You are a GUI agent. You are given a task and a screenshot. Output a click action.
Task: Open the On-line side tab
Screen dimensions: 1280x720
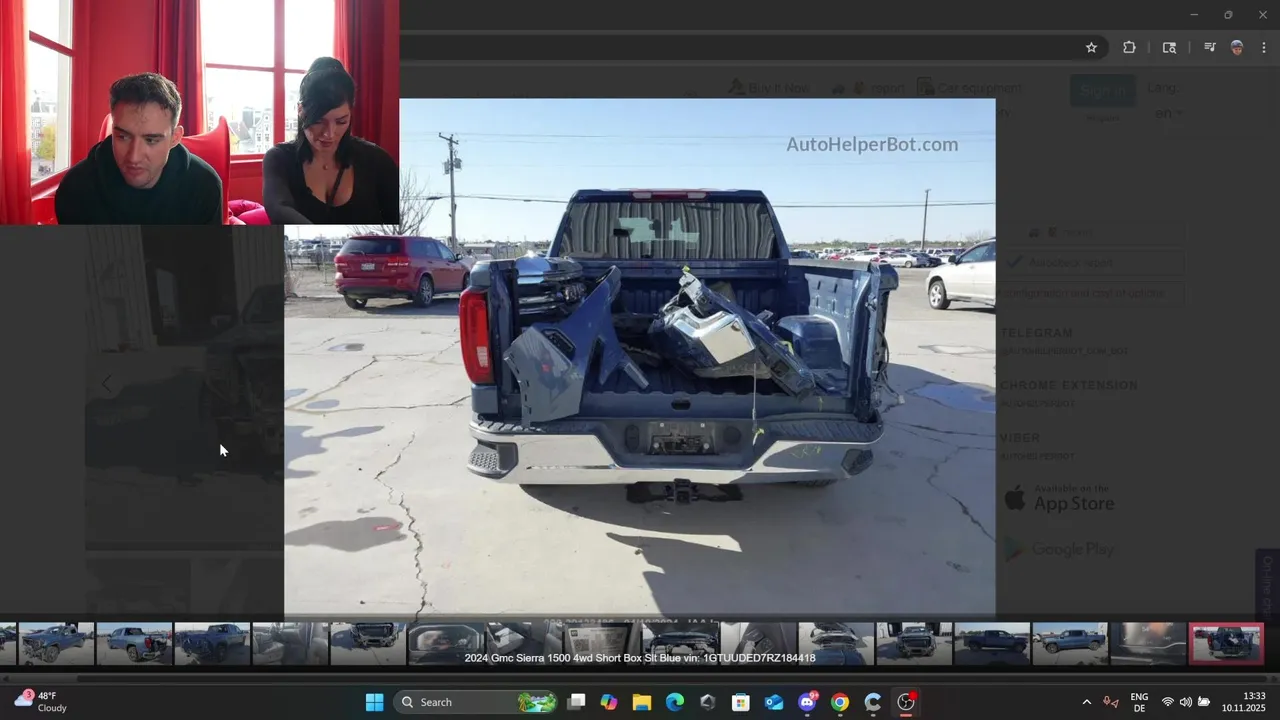point(1268,583)
